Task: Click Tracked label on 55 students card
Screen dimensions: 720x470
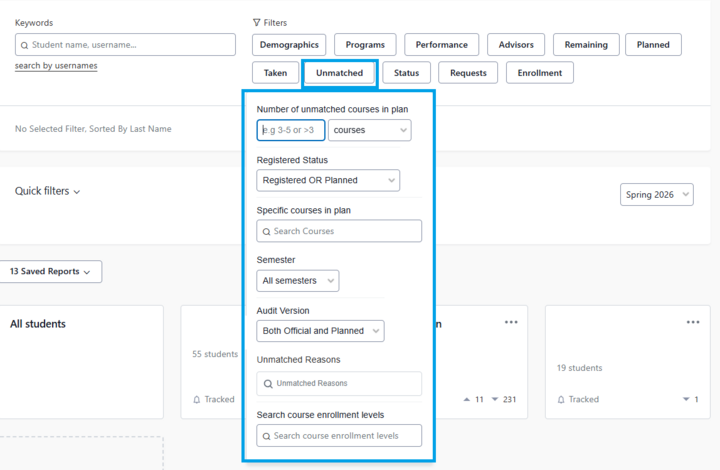Action: click(x=219, y=400)
